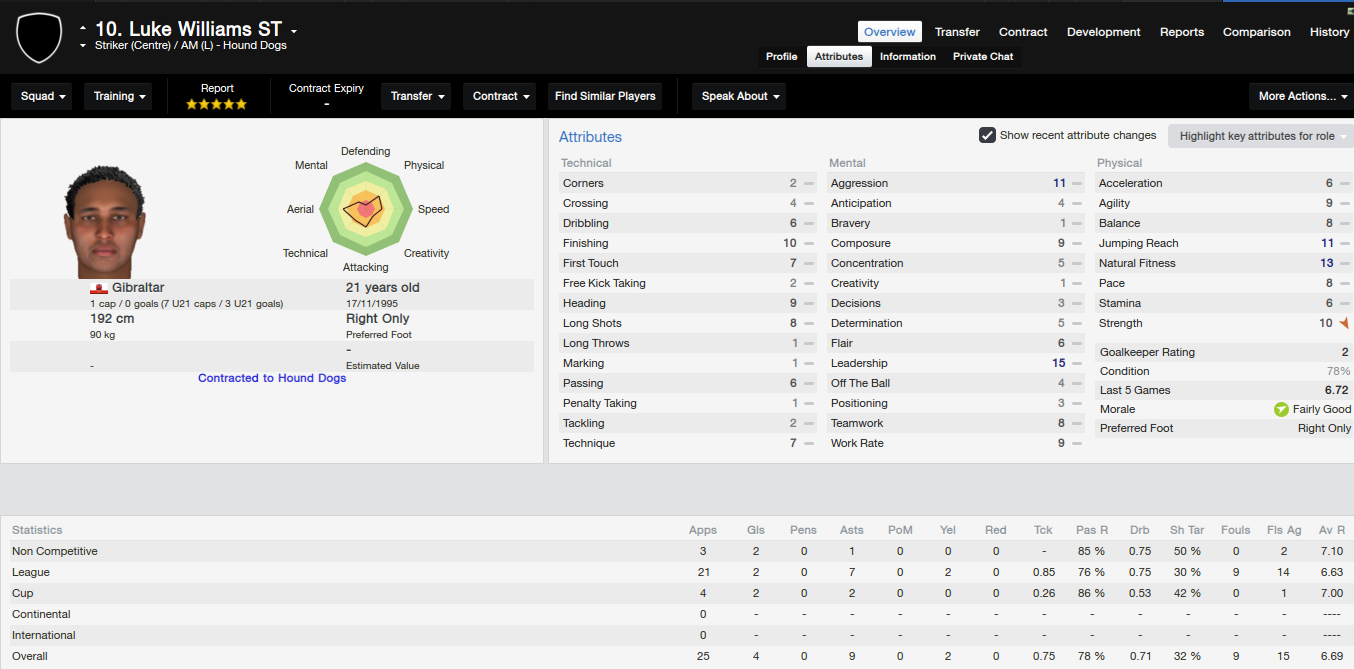Open Highlight key attributes for role dropdown

1260,136
